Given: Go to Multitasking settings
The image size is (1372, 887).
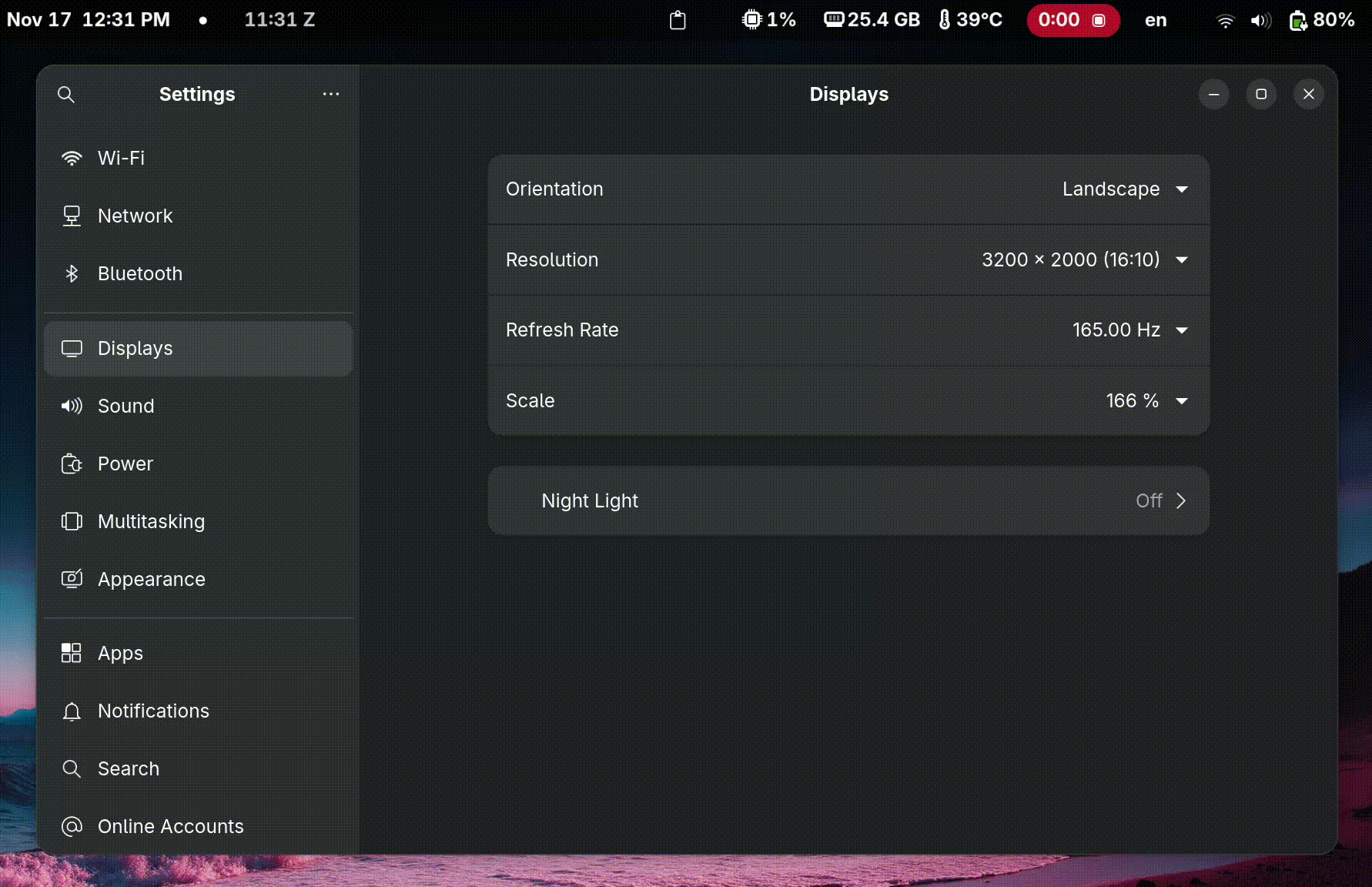Looking at the screenshot, I should coord(199,521).
